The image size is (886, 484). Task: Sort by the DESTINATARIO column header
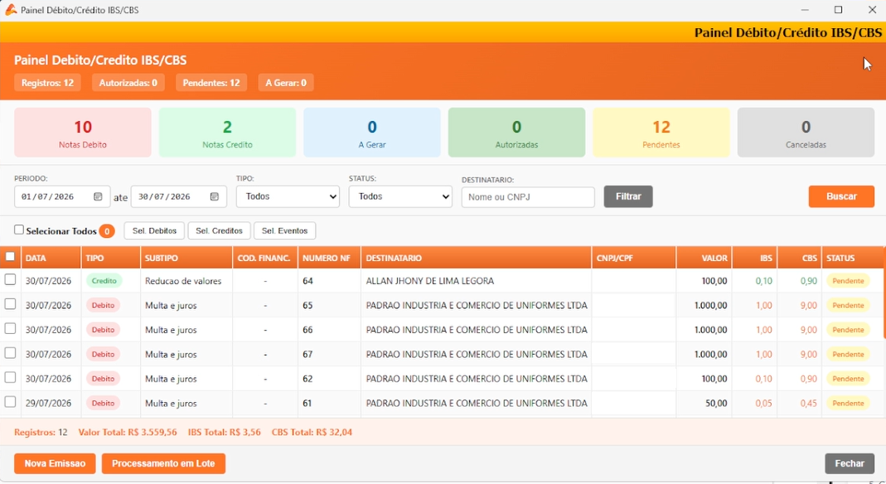click(476, 258)
